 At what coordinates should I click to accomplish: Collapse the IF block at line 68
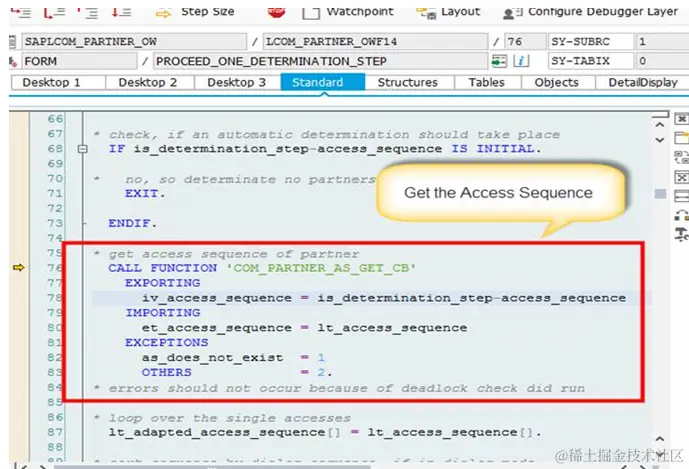pyautogui.click(x=82, y=149)
